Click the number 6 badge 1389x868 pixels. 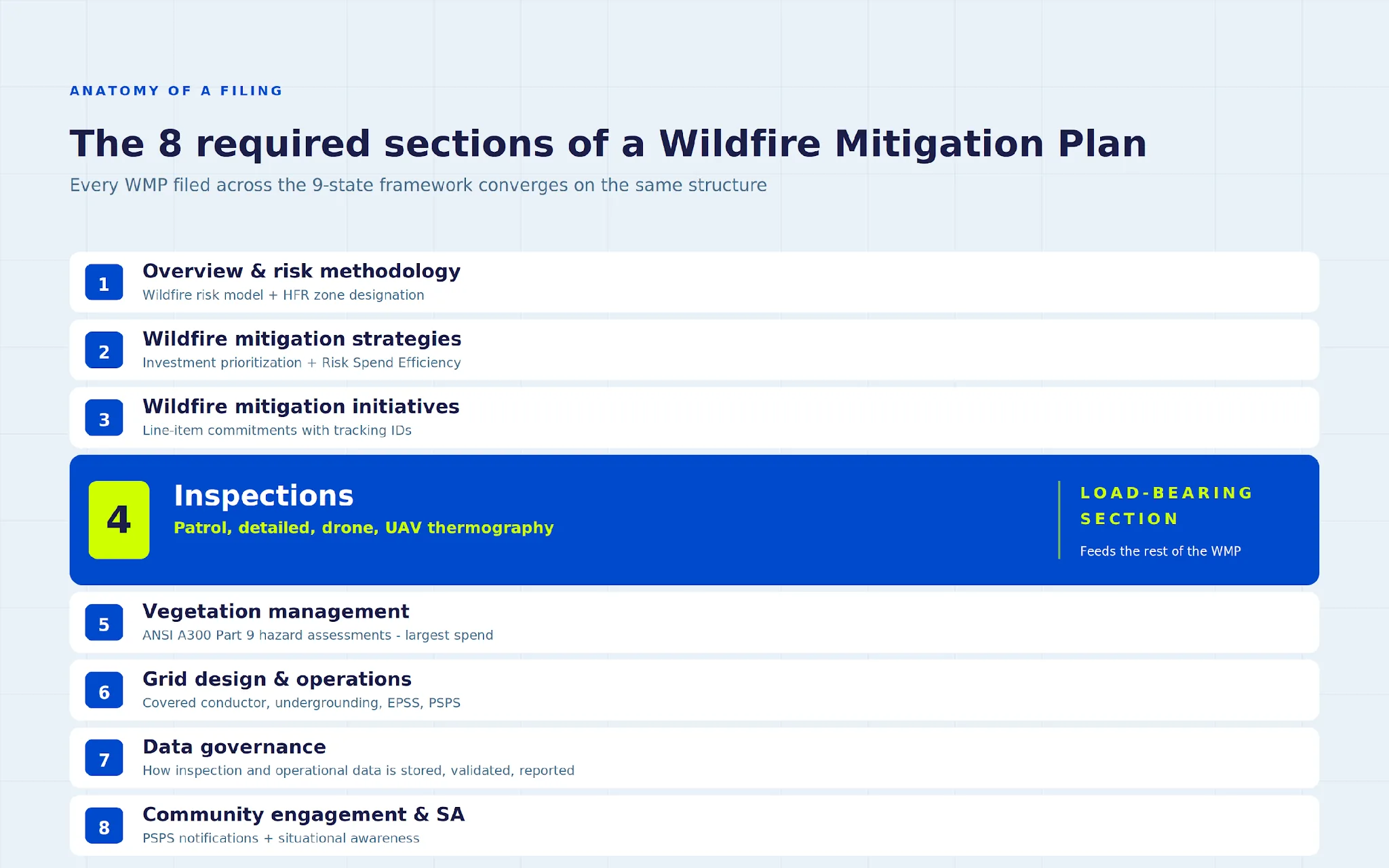click(104, 690)
